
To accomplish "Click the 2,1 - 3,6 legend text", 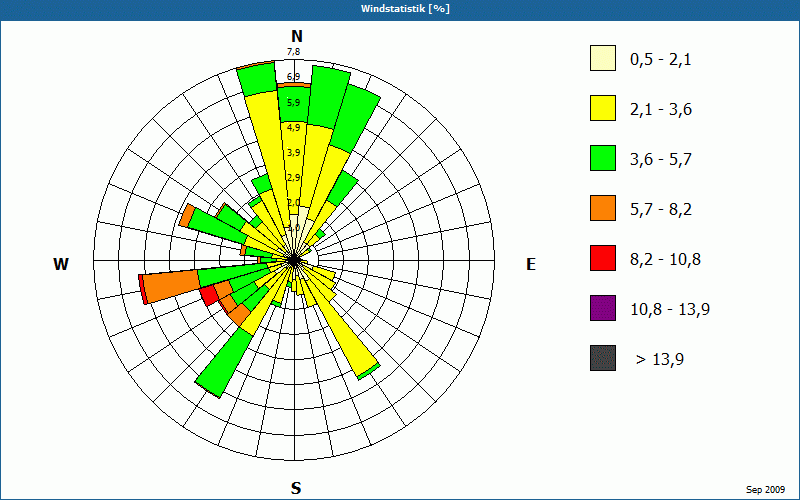I will [661, 110].
